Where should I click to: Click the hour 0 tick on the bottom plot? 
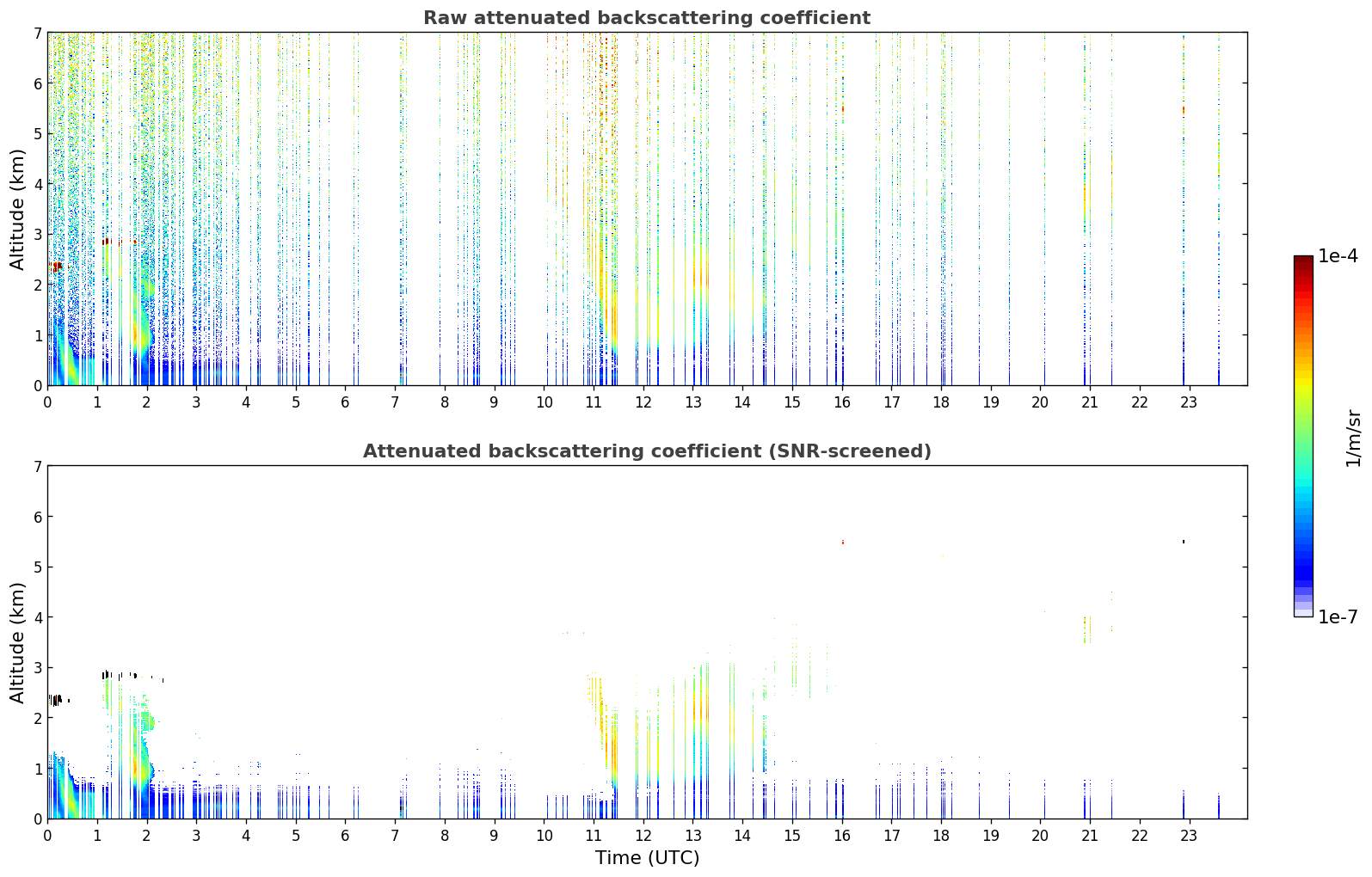(x=47, y=835)
